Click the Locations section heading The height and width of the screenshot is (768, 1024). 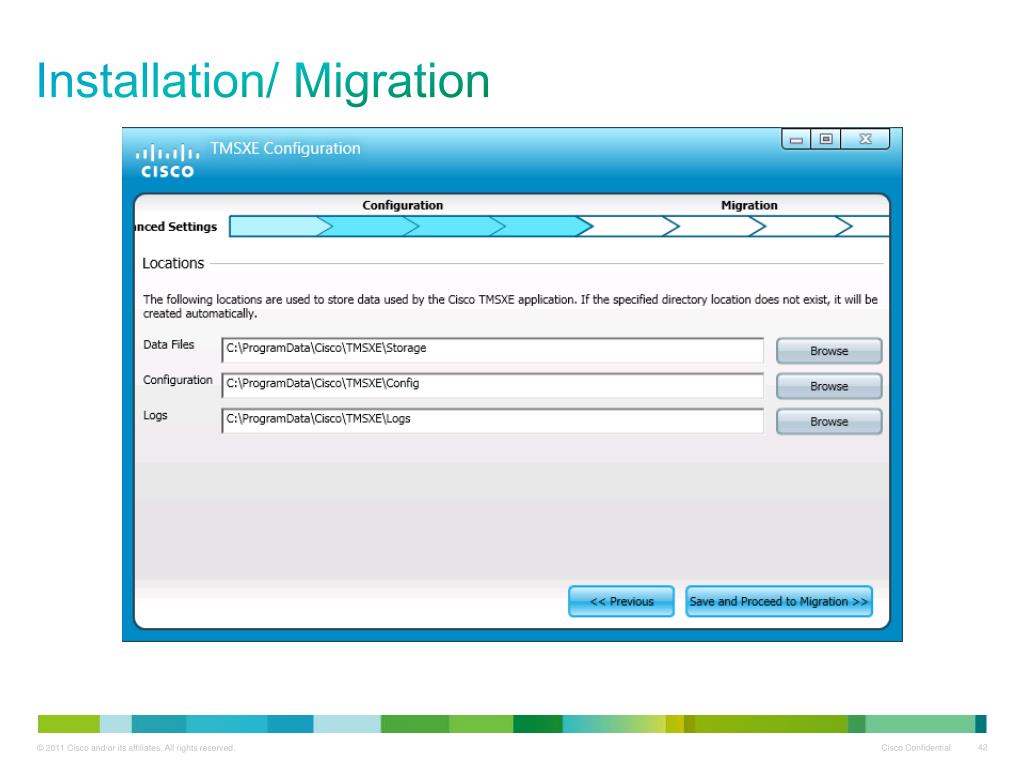(173, 263)
